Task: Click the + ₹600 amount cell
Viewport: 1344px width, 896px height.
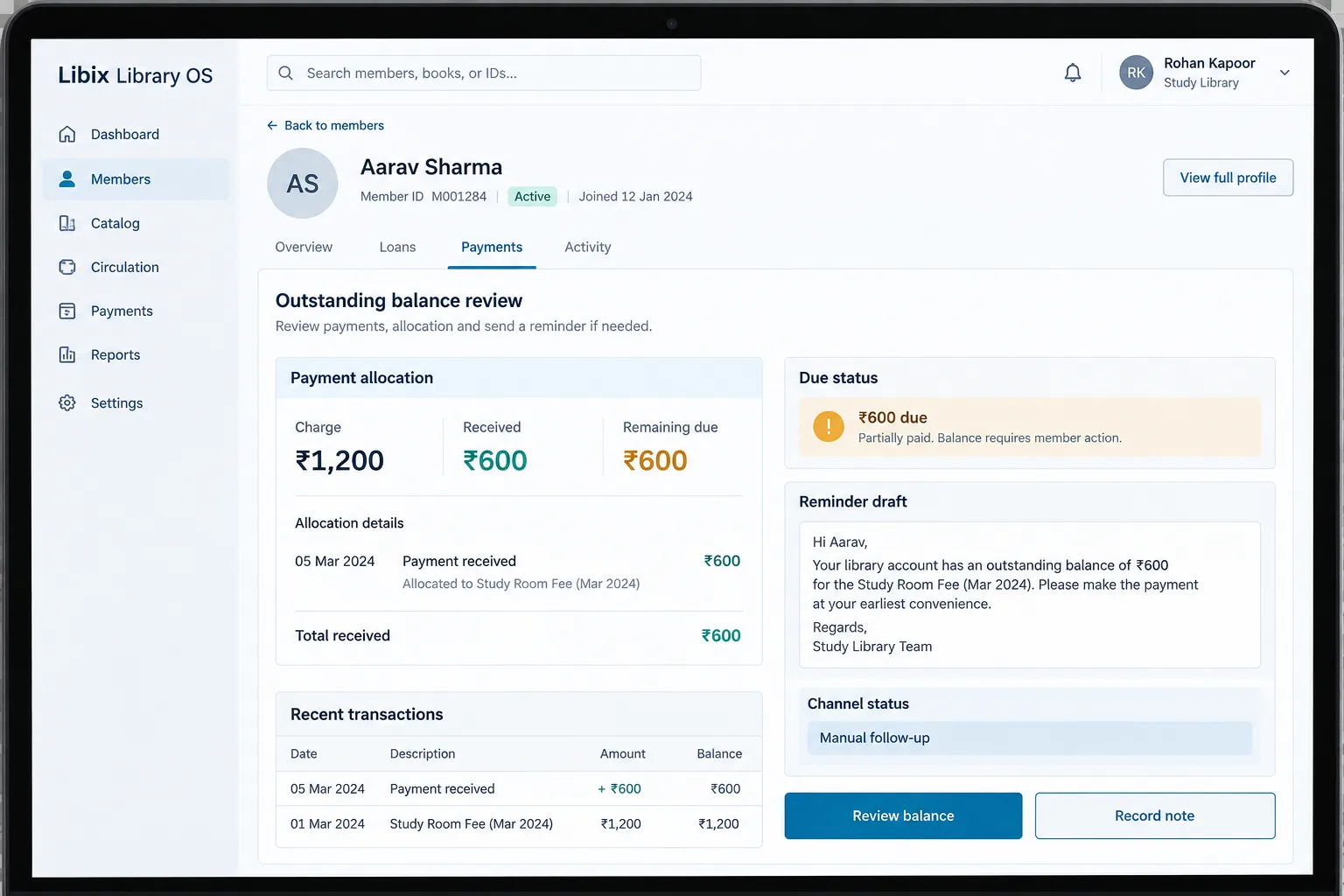Action: pos(619,788)
